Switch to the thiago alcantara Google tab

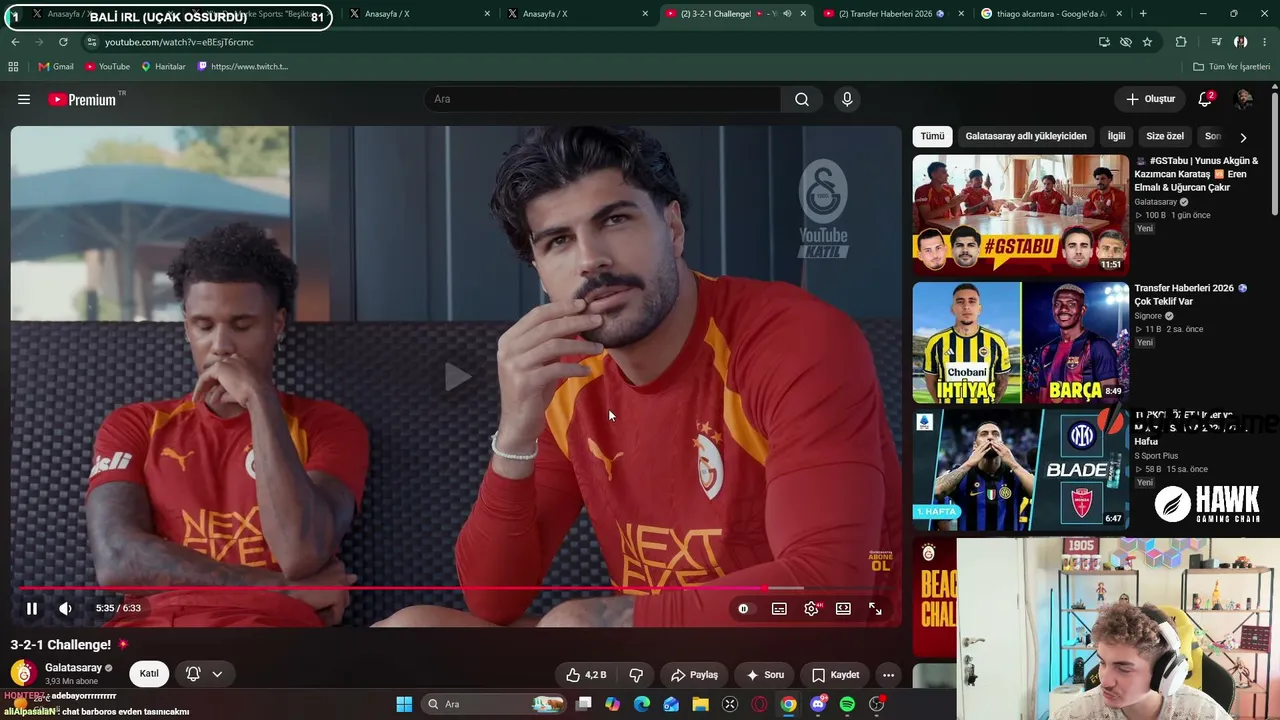(x=1049, y=14)
